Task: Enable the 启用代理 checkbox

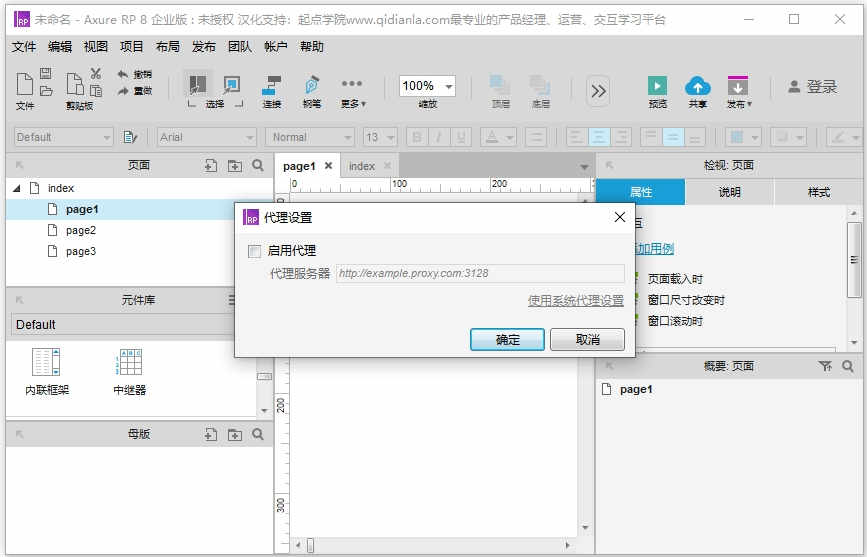Action: tap(254, 252)
